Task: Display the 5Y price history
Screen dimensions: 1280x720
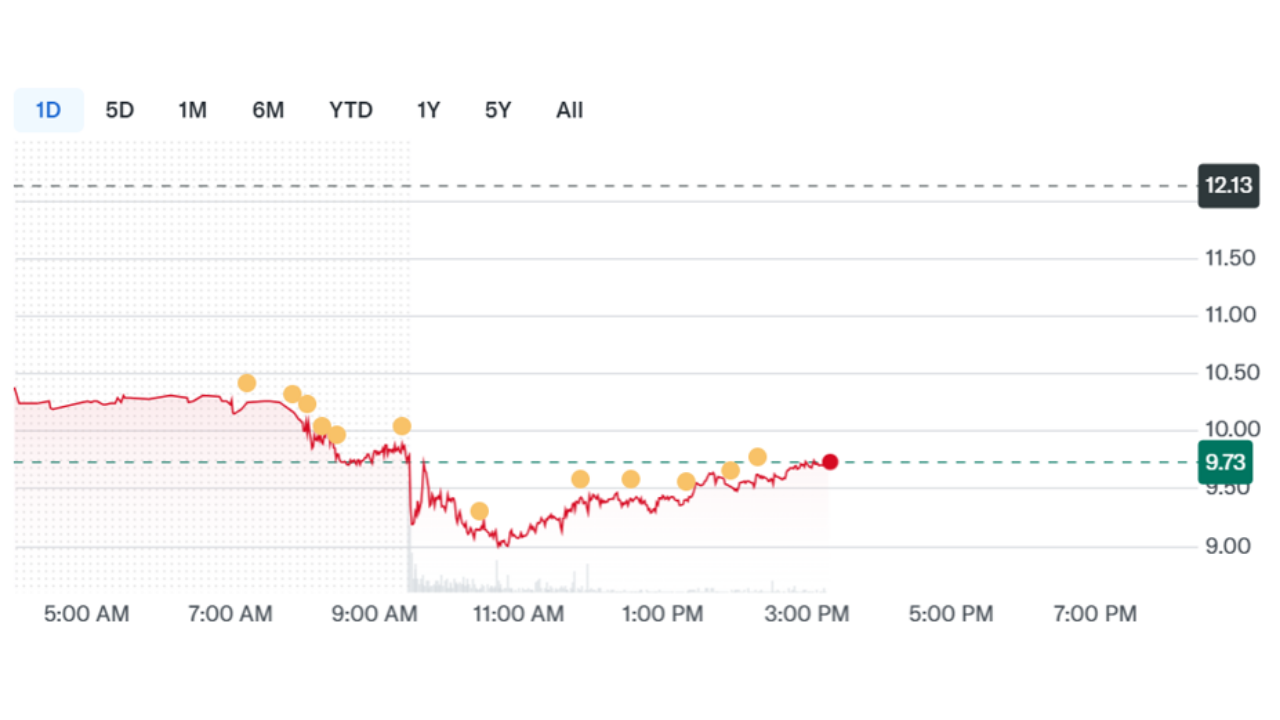Action: point(498,110)
